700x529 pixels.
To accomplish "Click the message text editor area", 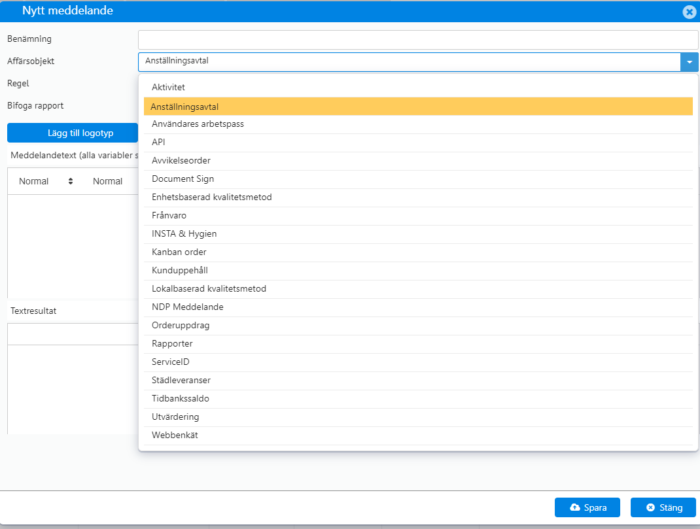I will pyautogui.click(x=73, y=246).
